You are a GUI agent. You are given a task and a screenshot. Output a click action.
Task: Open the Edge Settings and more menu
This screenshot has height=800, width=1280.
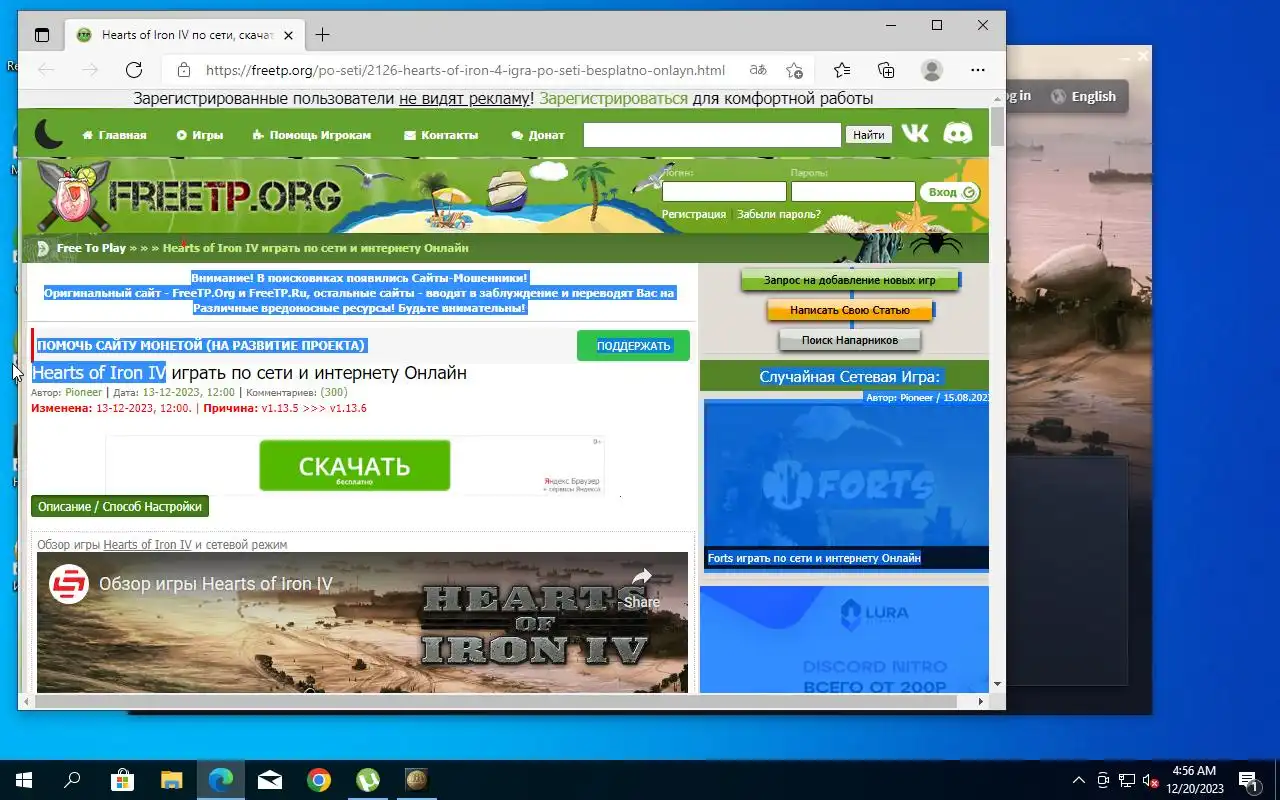(978, 70)
